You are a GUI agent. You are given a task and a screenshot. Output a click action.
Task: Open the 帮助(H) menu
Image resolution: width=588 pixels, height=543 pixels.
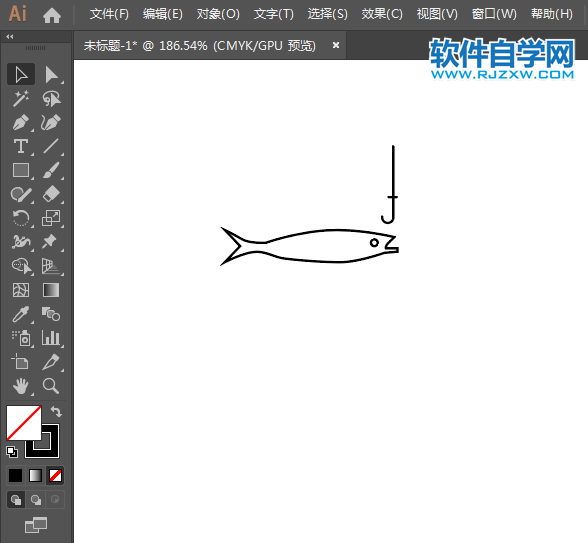[x=552, y=14]
